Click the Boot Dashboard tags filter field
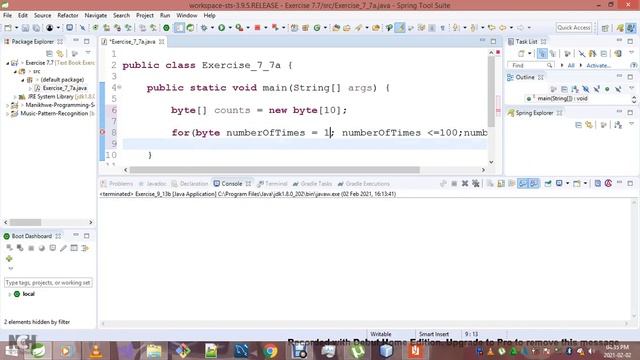Image resolution: width=640 pixels, height=360 pixels. click(48, 282)
